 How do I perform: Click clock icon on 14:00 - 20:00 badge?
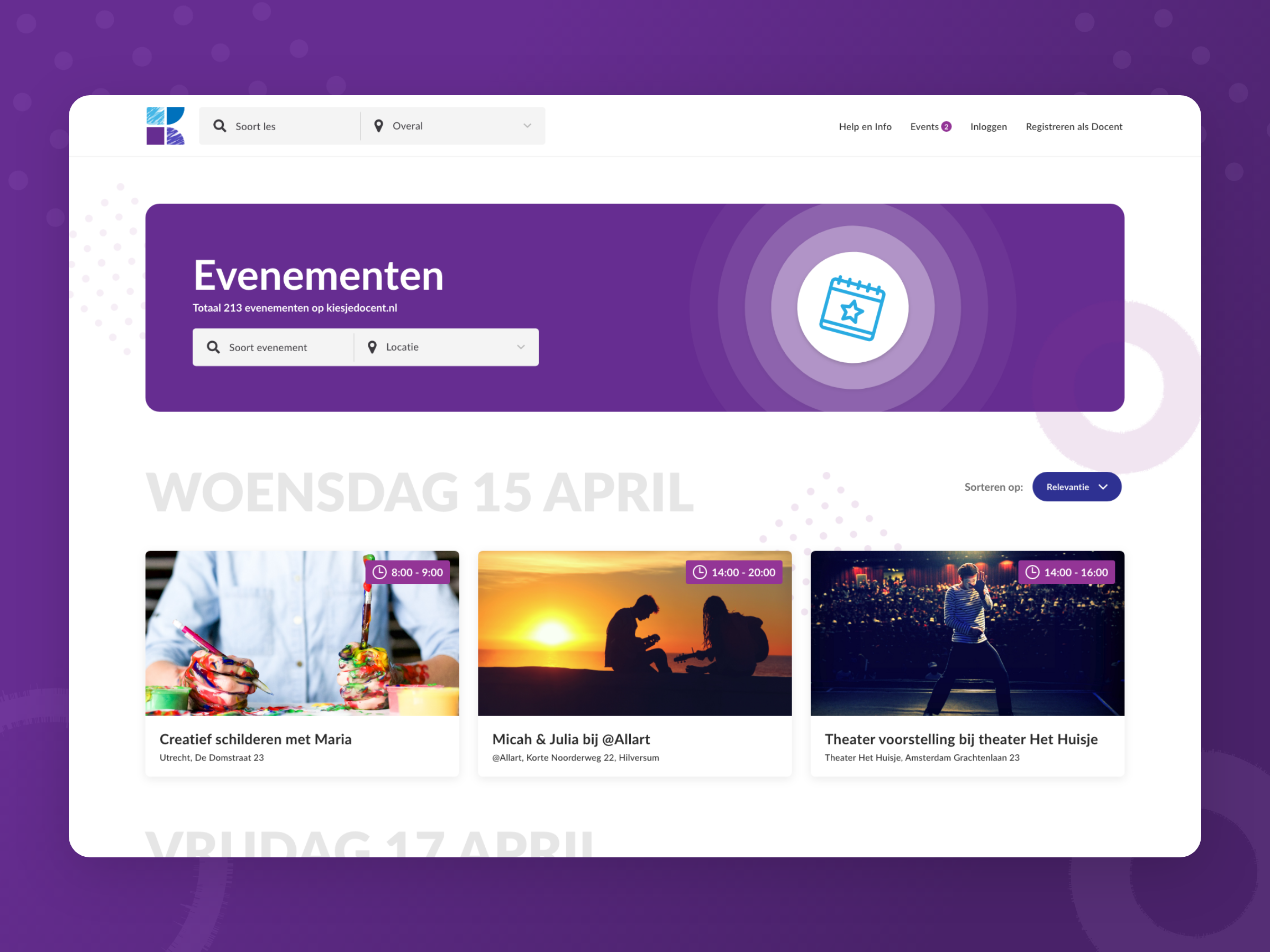click(700, 572)
